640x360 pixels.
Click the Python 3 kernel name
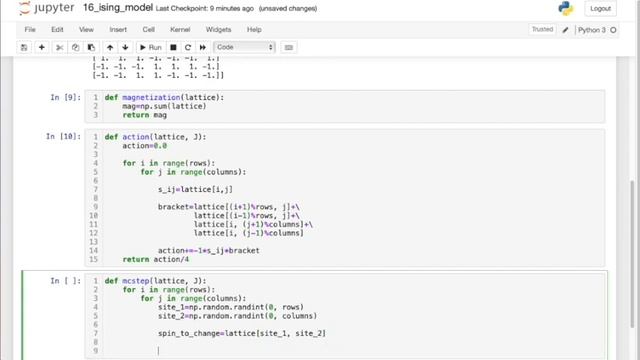point(591,30)
